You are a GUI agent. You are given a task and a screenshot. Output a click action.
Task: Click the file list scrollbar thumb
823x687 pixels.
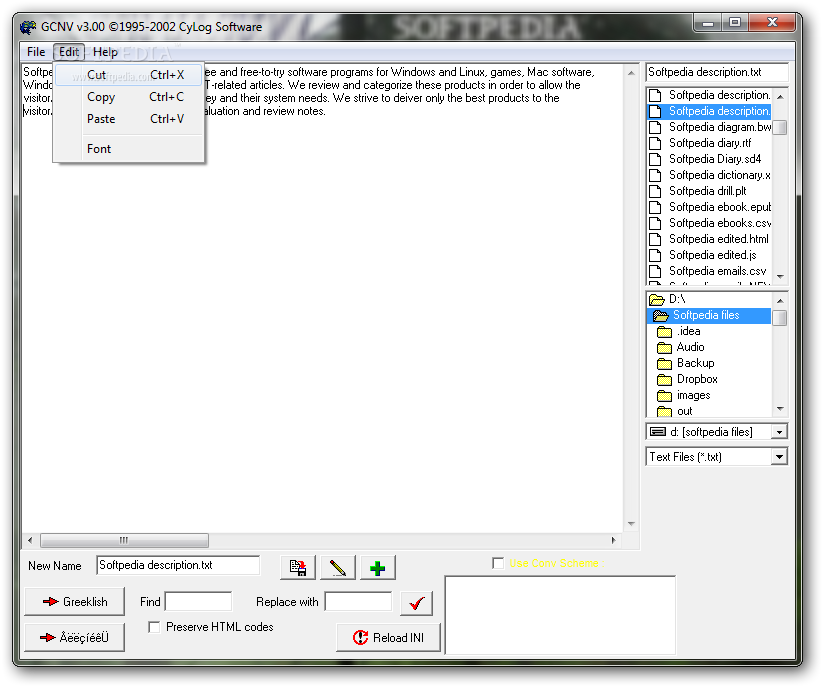point(780,128)
